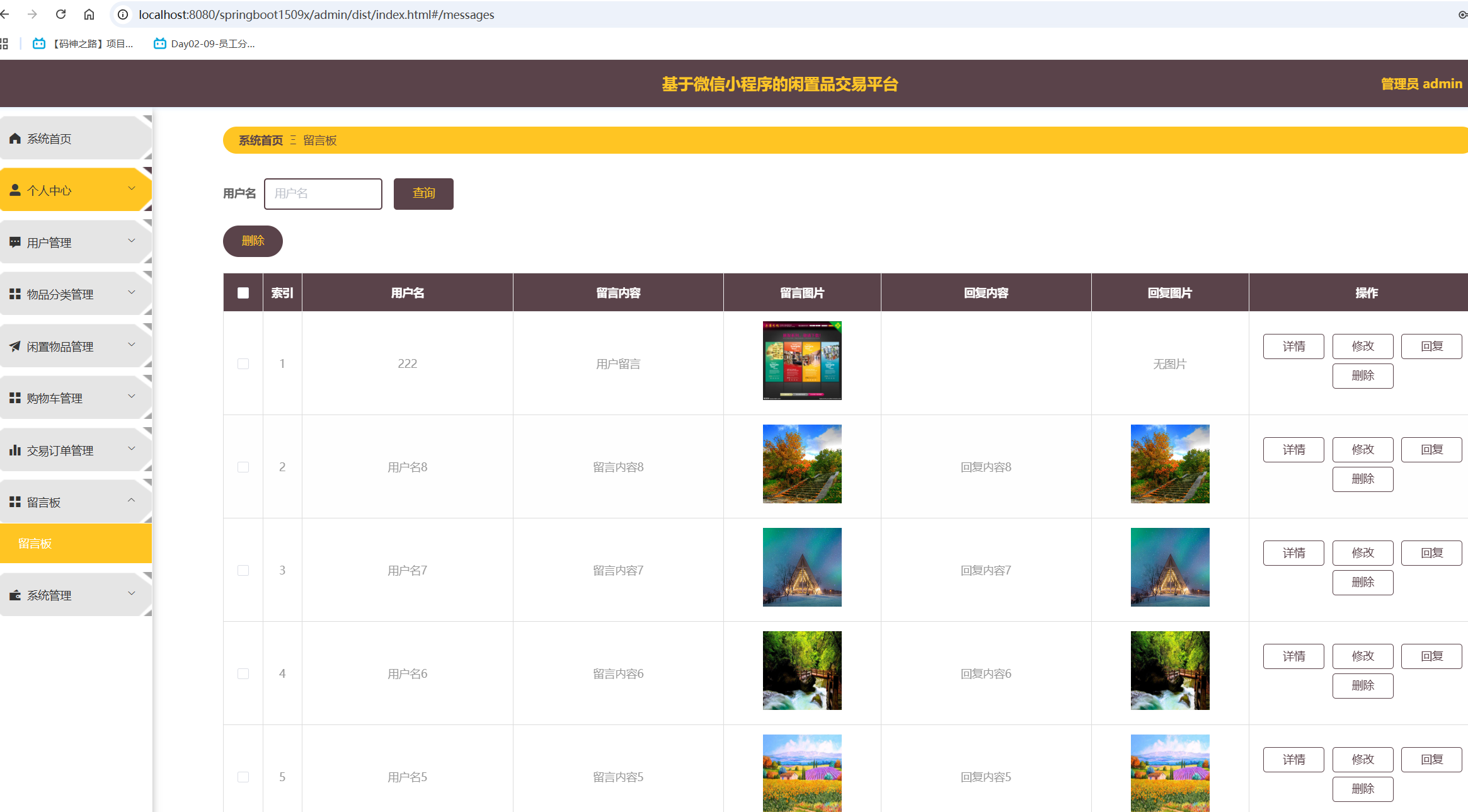Click inside the 用户名 input field
The height and width of the screenshot is (812, 1468).
[x=323, y=193]
